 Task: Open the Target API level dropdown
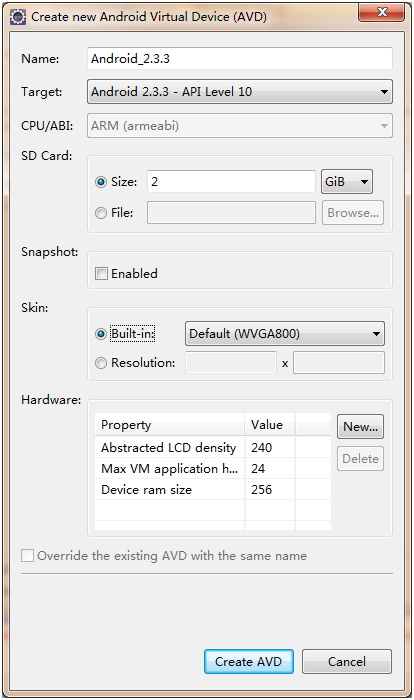tap(240, 92)
